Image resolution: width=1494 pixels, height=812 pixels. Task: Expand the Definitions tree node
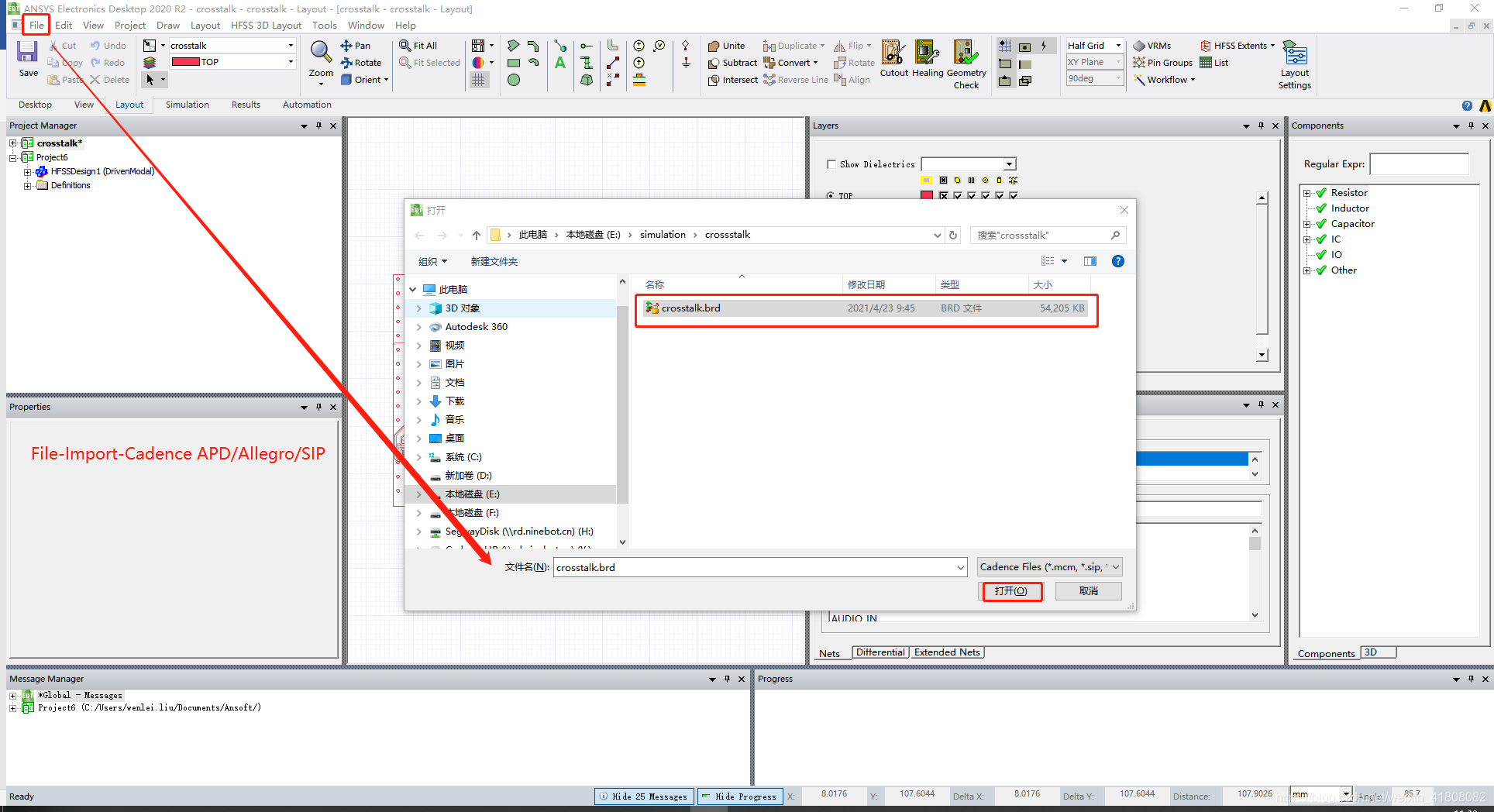click(27, 185)
